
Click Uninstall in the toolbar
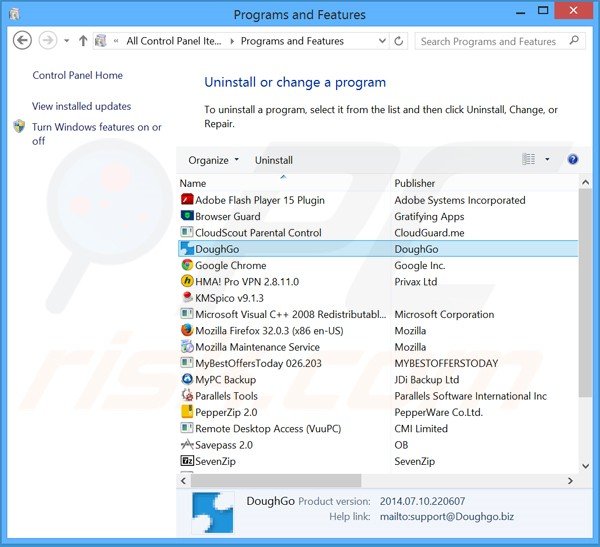(274, 160)
